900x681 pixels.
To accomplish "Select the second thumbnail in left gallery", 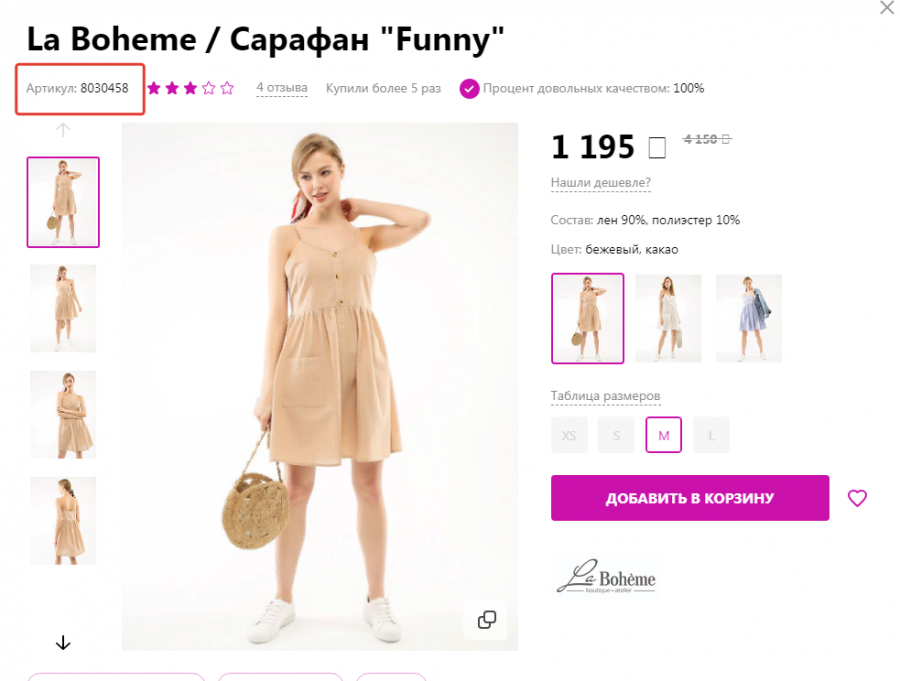I will (63, 308).
